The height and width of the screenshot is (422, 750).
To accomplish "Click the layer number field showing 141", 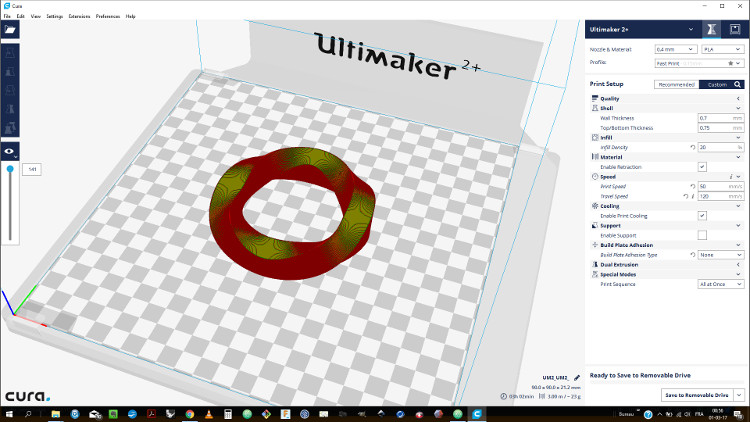I will click(x=32, y=169).
